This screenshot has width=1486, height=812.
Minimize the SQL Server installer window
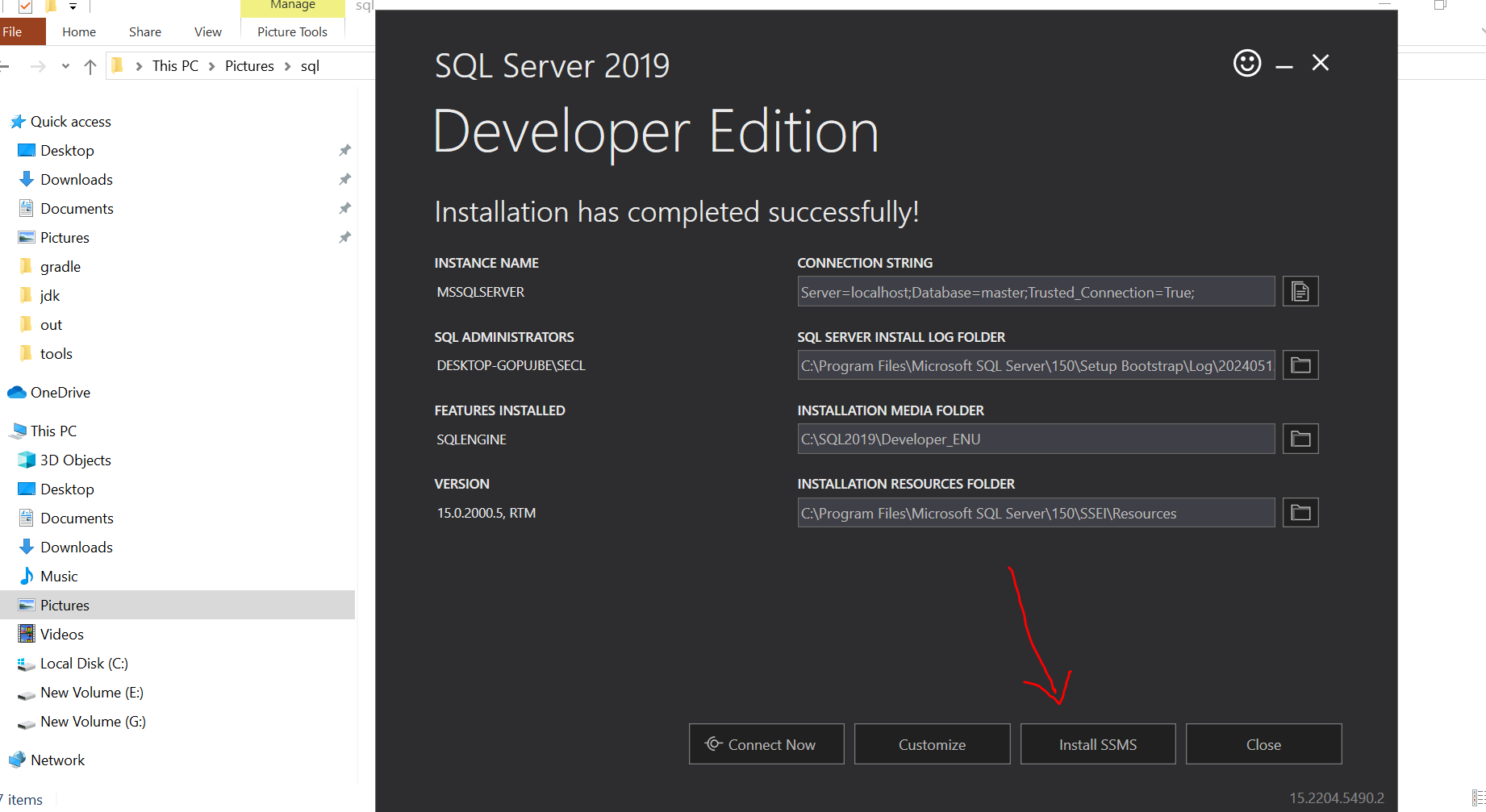(x=1284, y=65)
